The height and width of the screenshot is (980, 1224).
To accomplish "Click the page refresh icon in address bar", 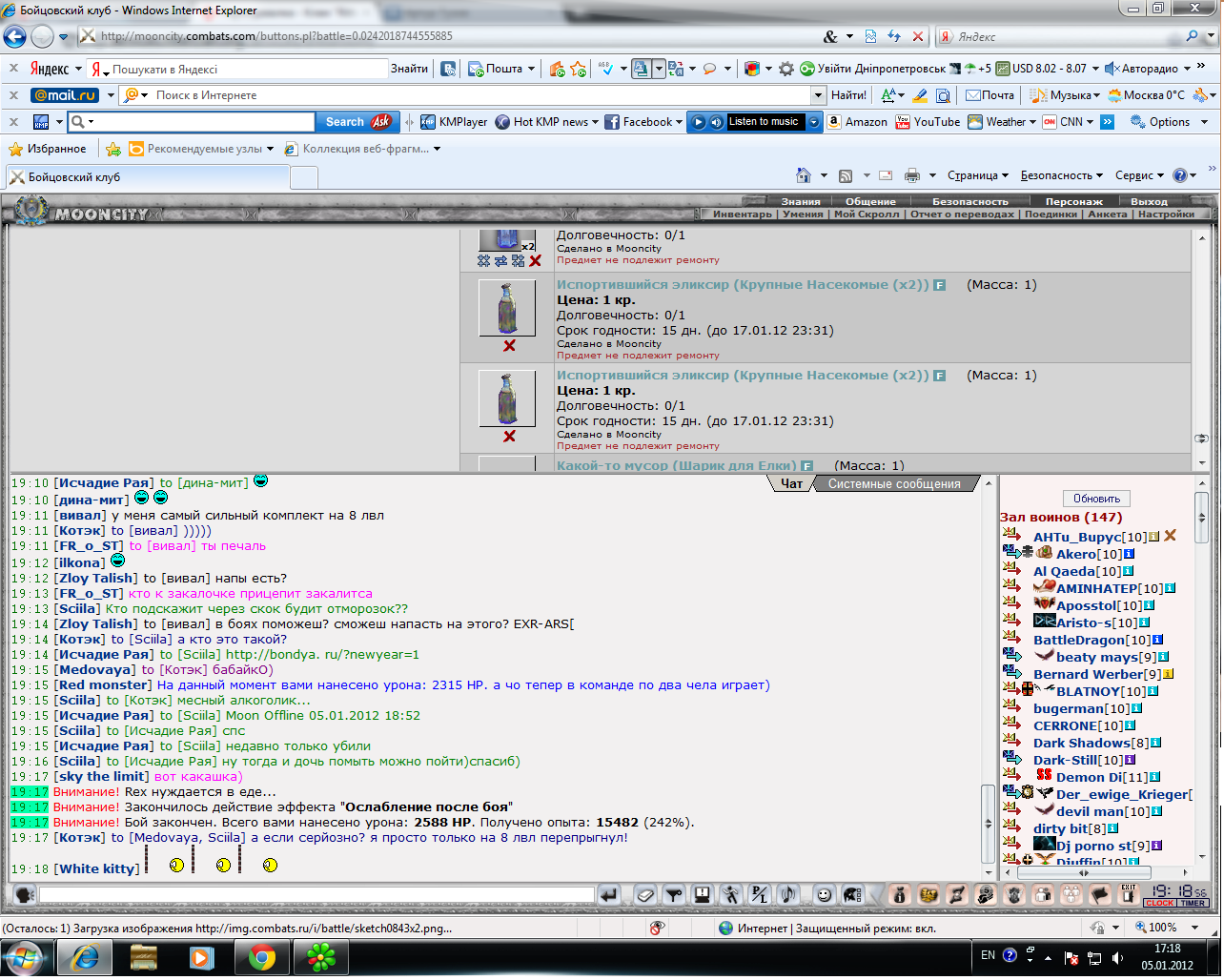I will (894, 36).
